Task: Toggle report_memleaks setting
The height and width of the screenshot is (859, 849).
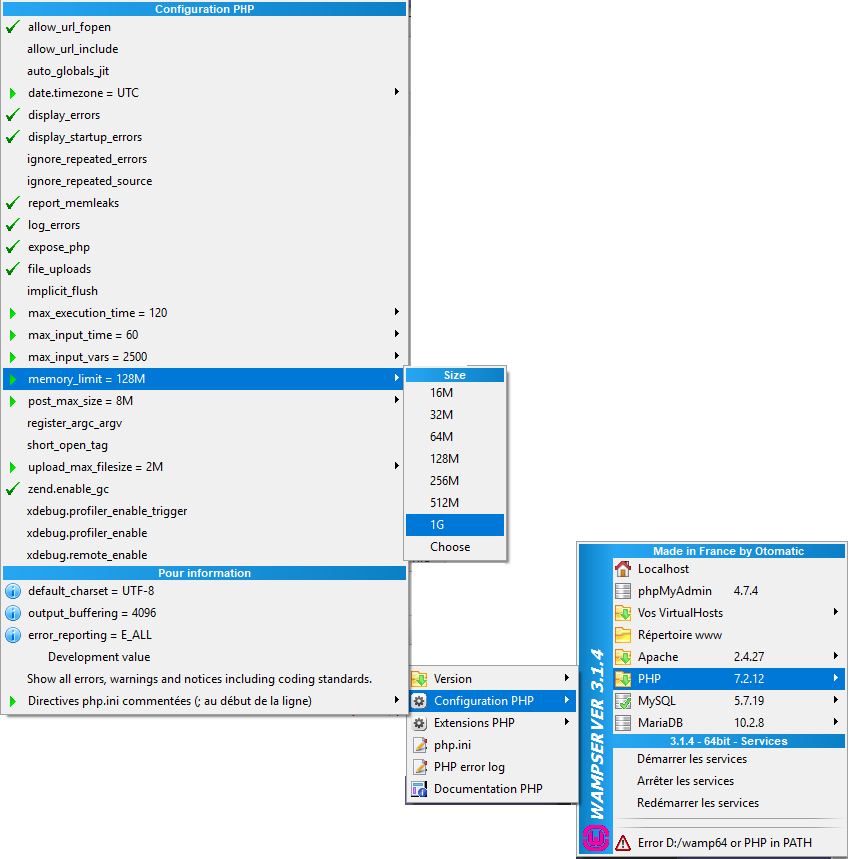Action: [x=204, y=203]
